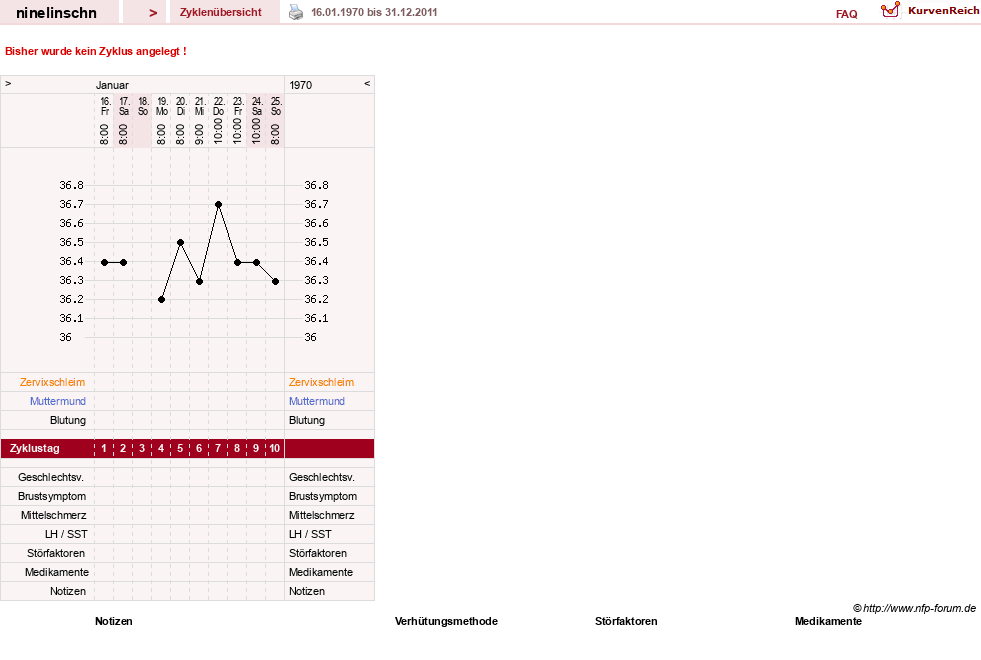Click the left Geschlechtsv. row label
Screen dimensions: 981x660
tap(51, 477)
